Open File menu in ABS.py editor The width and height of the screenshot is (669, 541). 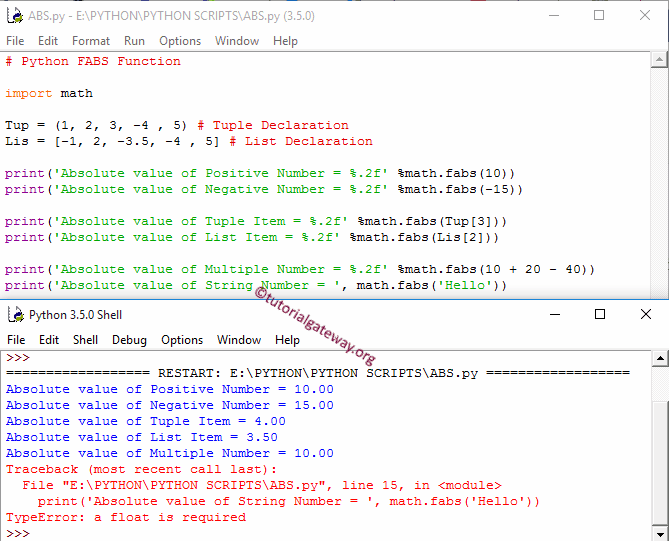click(x=15, y=41)
